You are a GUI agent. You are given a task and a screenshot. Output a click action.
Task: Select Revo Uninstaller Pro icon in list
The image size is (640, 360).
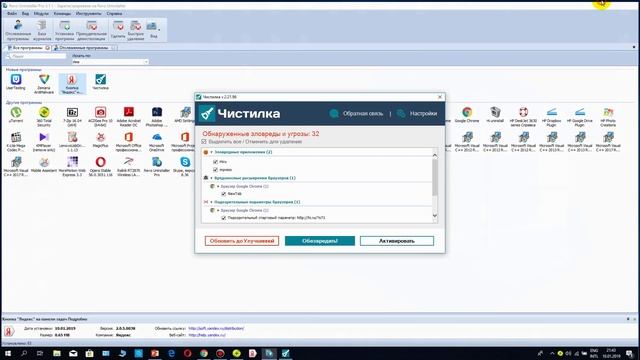157,167
